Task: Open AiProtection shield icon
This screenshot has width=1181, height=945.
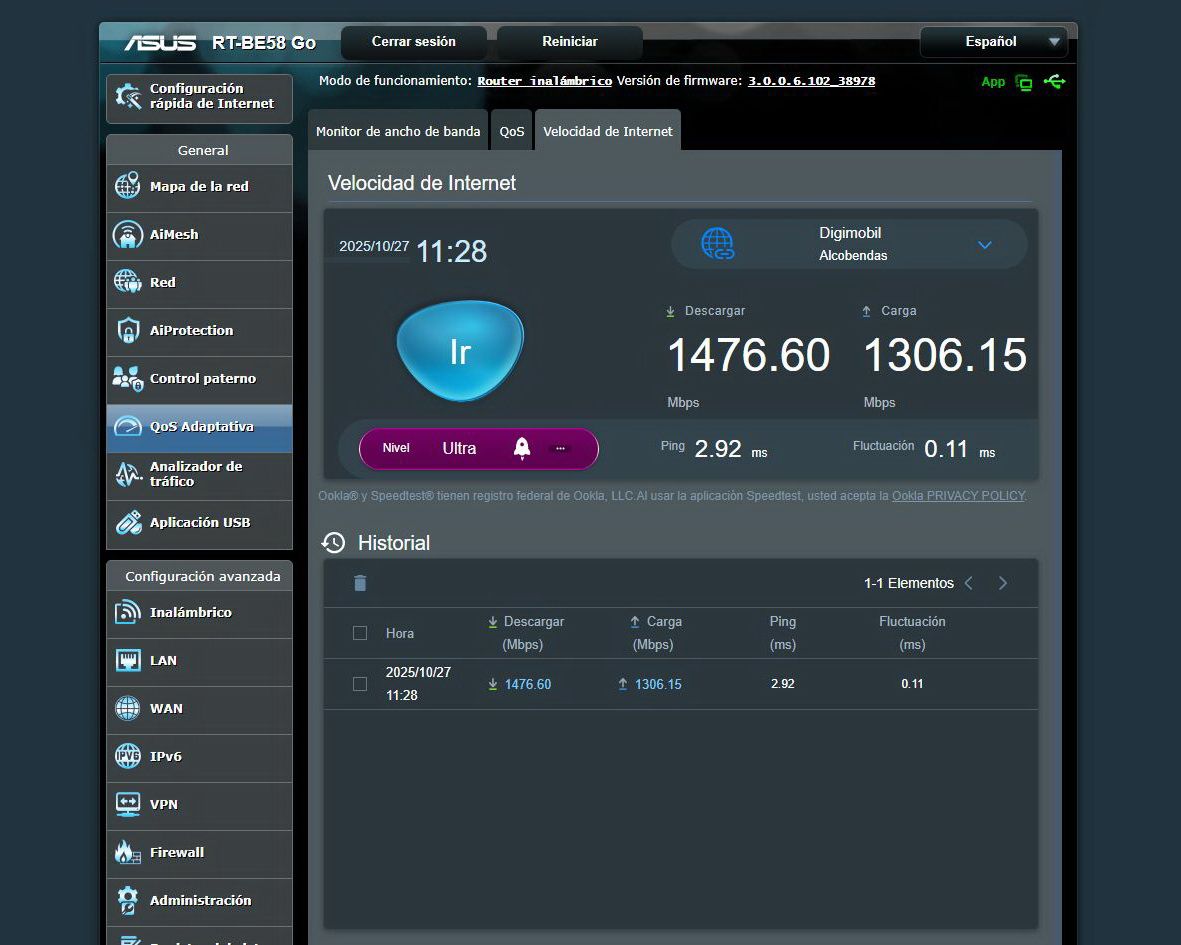Action: click(128, 330)
